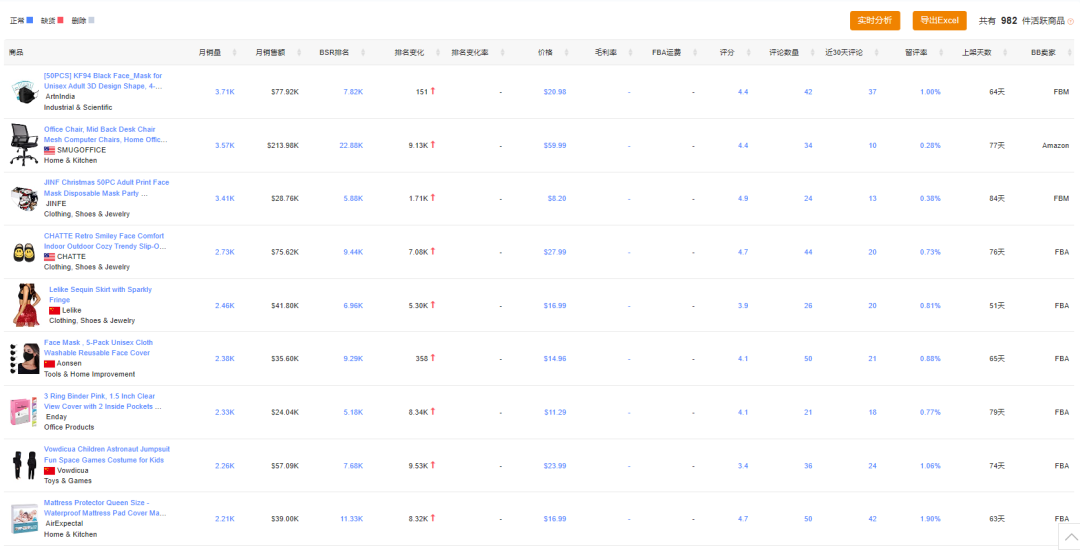Click 实时分析 orange button

coord(875,21)
